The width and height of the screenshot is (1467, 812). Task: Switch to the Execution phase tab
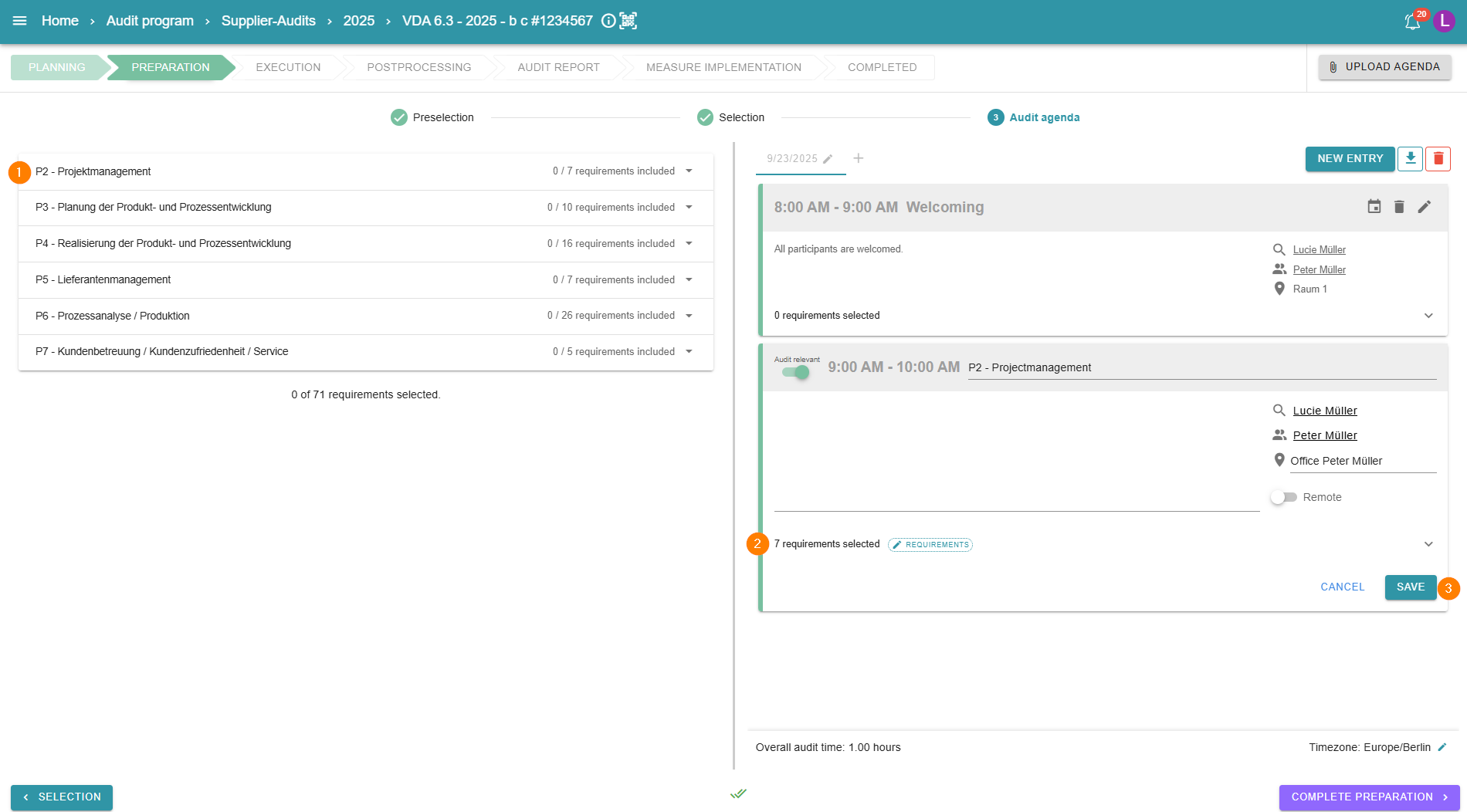pos(288,67)
